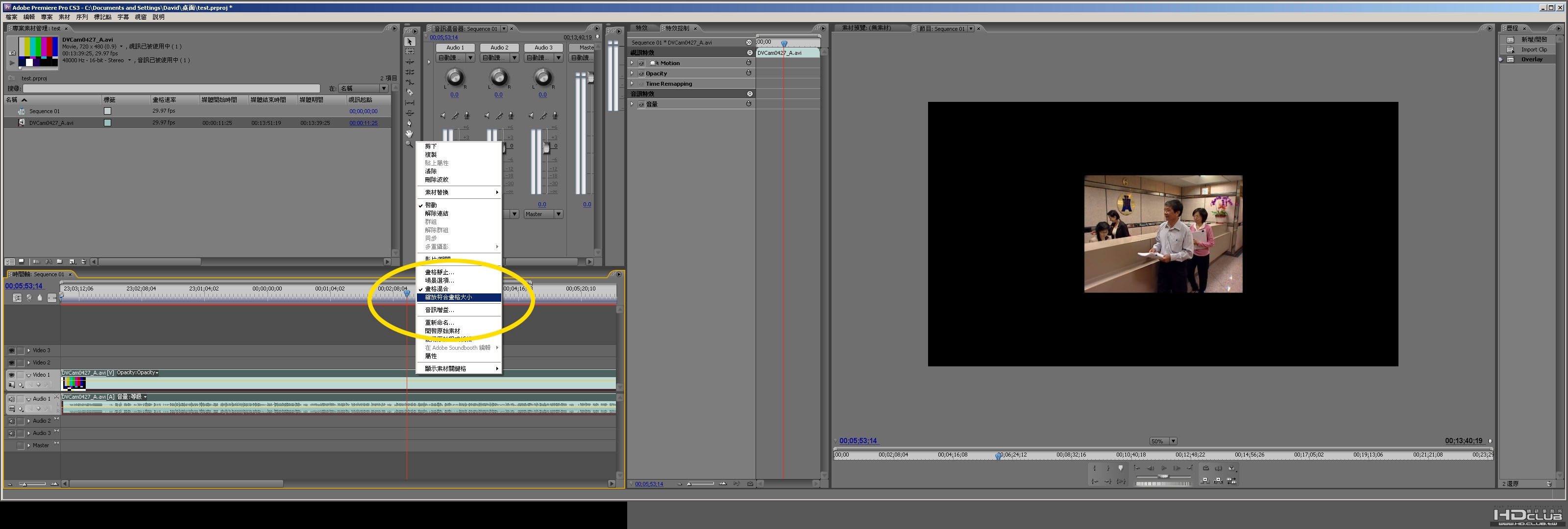Choose 縮放符合畫格大小 in context menu
This screenshot has height=529, width=1568.
[448, 298]
